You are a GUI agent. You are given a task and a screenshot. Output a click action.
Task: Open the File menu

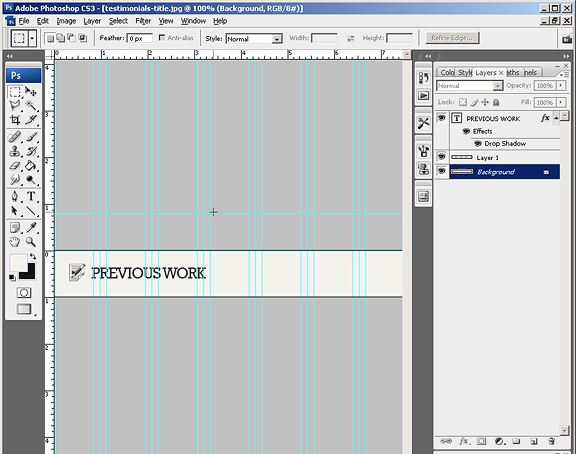click(x=24, y=21)
